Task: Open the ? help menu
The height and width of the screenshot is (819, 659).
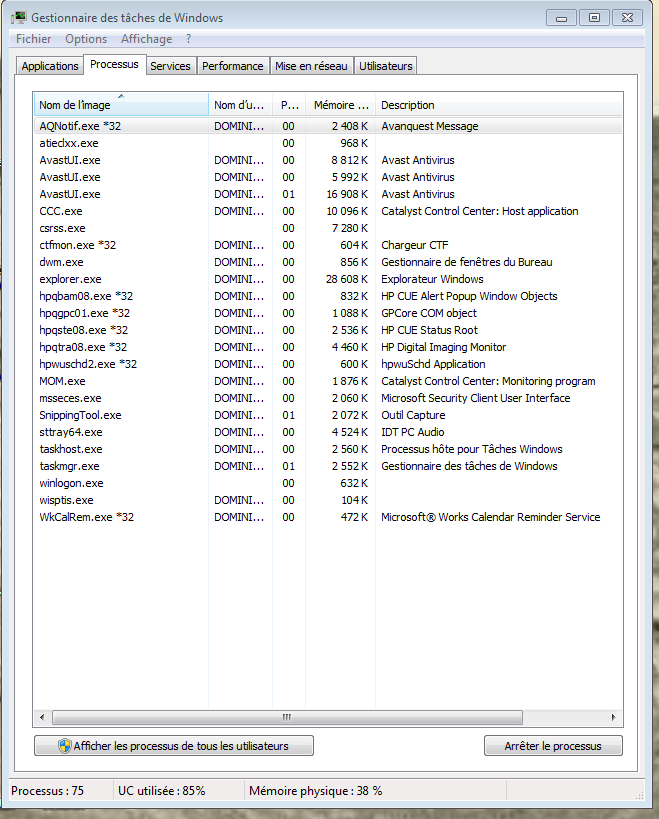Action: 189,39
